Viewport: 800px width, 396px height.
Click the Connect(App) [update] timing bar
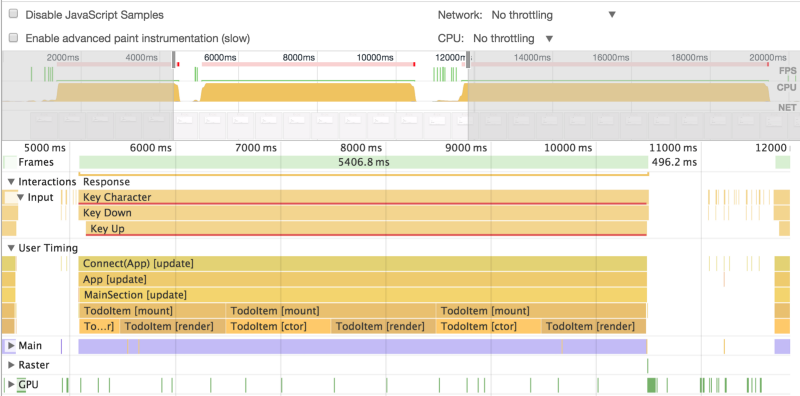point(362,264)
